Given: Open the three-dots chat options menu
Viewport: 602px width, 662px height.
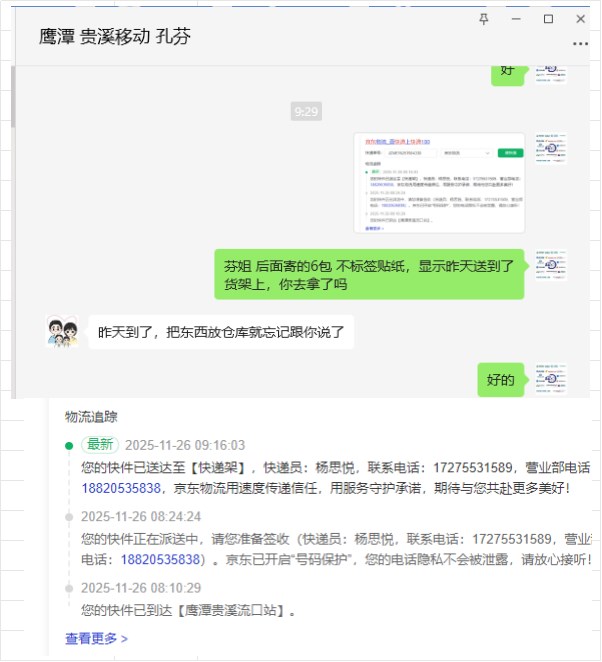Looking at the screenshot, I should click(x=580, y=43).
